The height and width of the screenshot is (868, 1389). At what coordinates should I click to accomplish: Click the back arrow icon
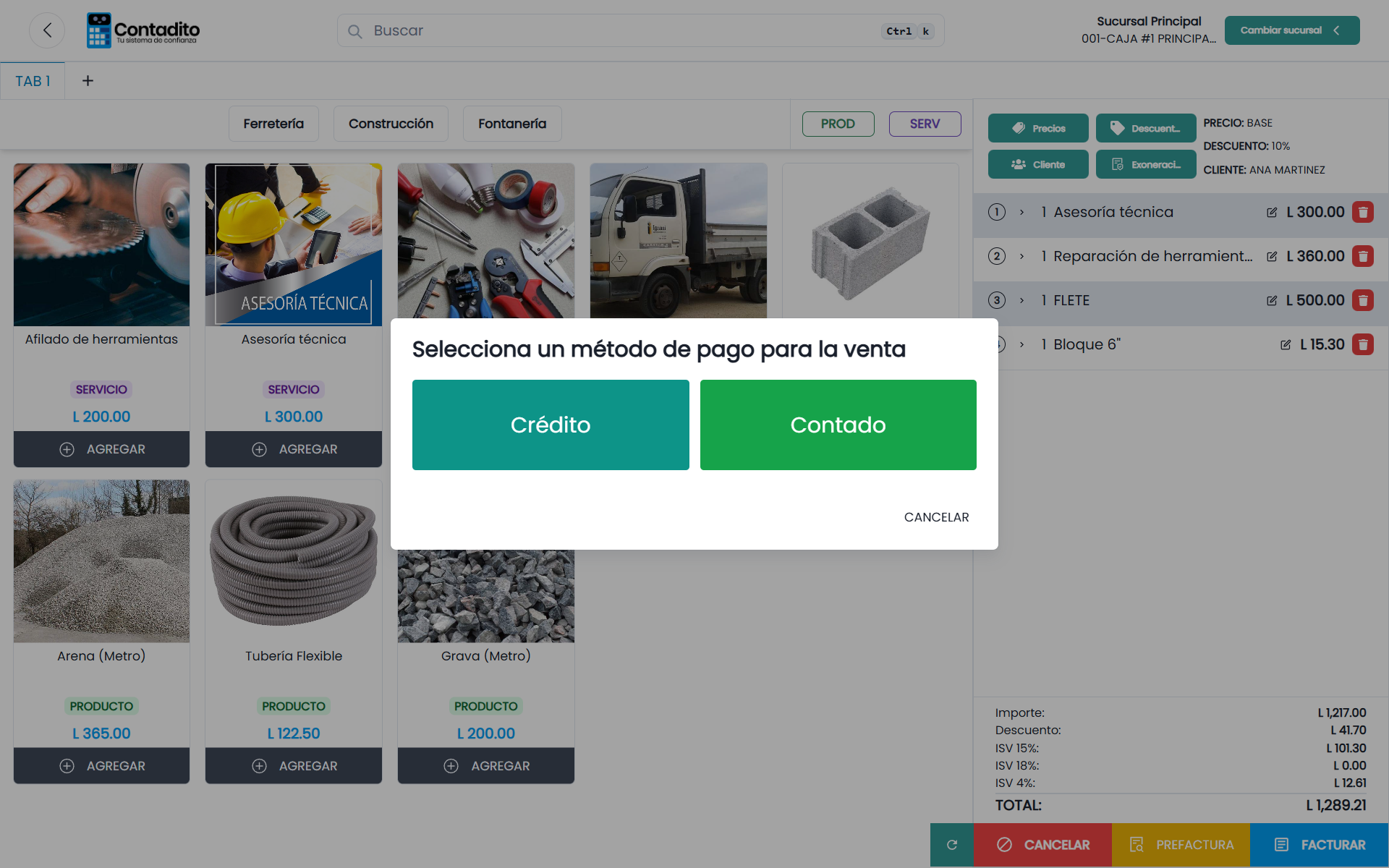(47, 30)
